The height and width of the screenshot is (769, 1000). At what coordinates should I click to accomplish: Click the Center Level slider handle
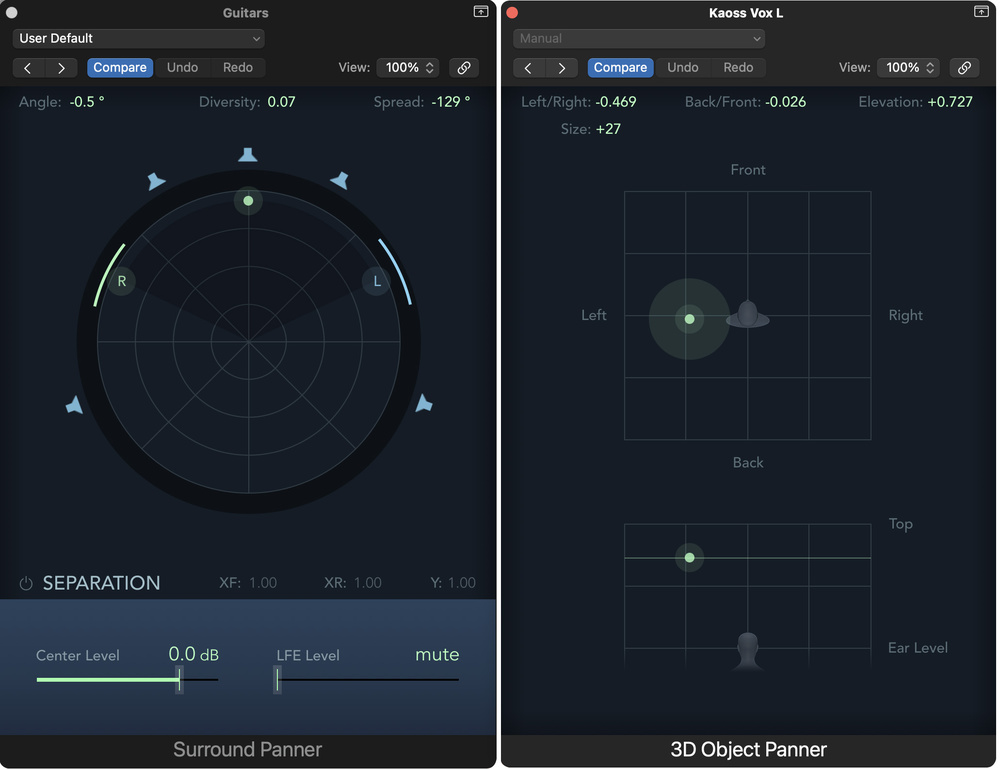(180, 678)
